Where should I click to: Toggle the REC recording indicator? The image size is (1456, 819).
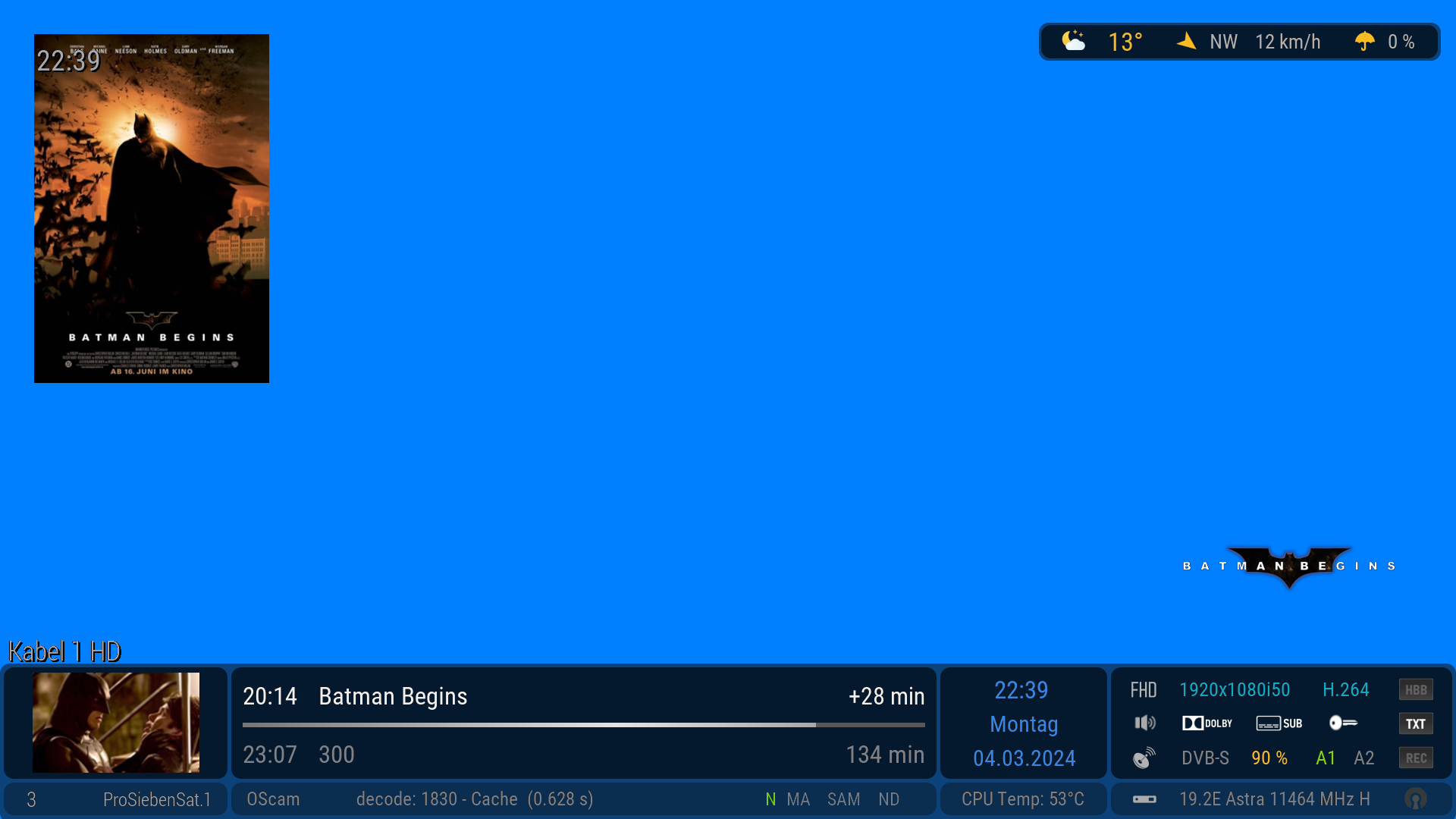[x=1415, y=758]
